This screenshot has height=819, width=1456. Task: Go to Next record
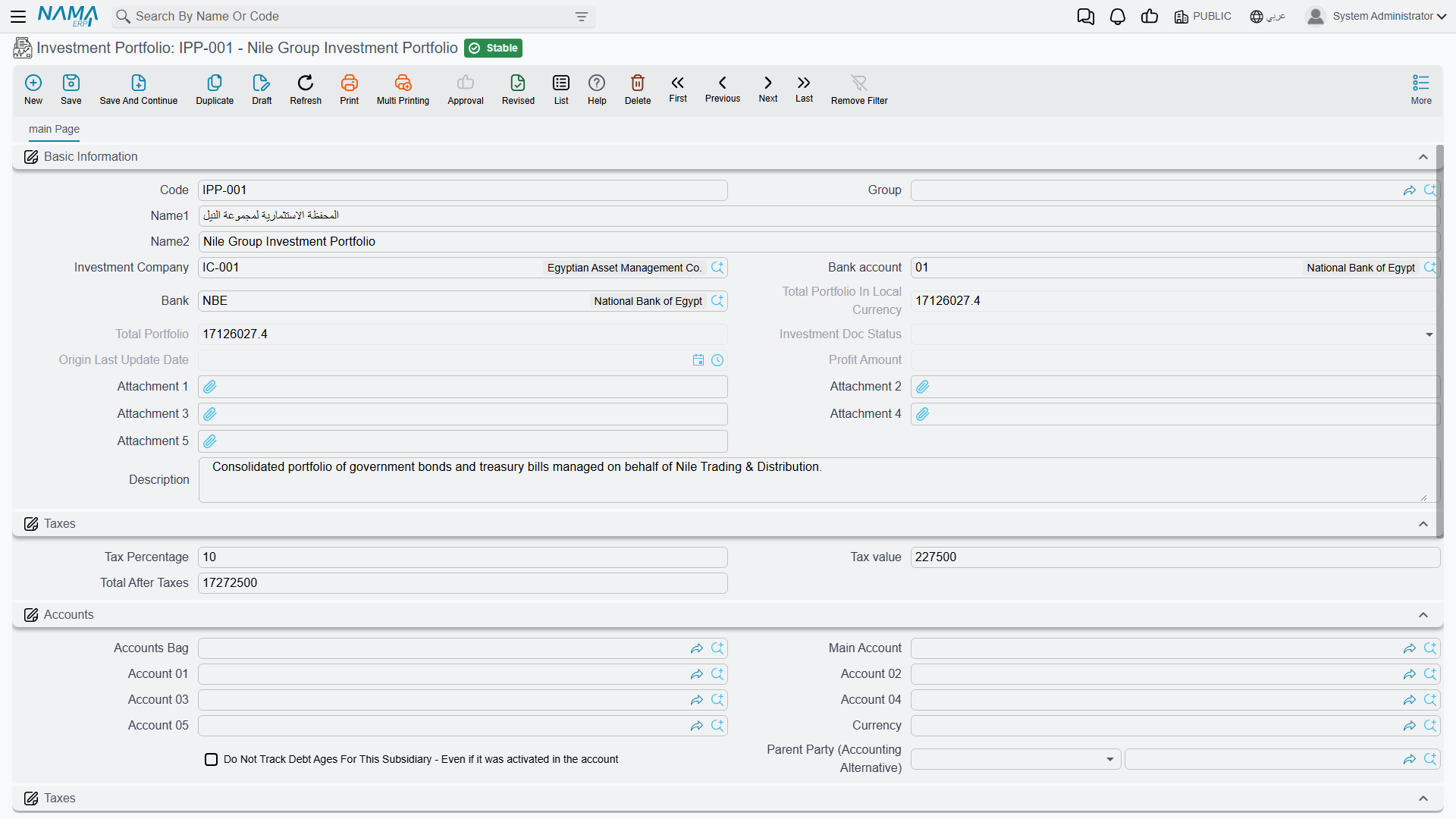768,89
